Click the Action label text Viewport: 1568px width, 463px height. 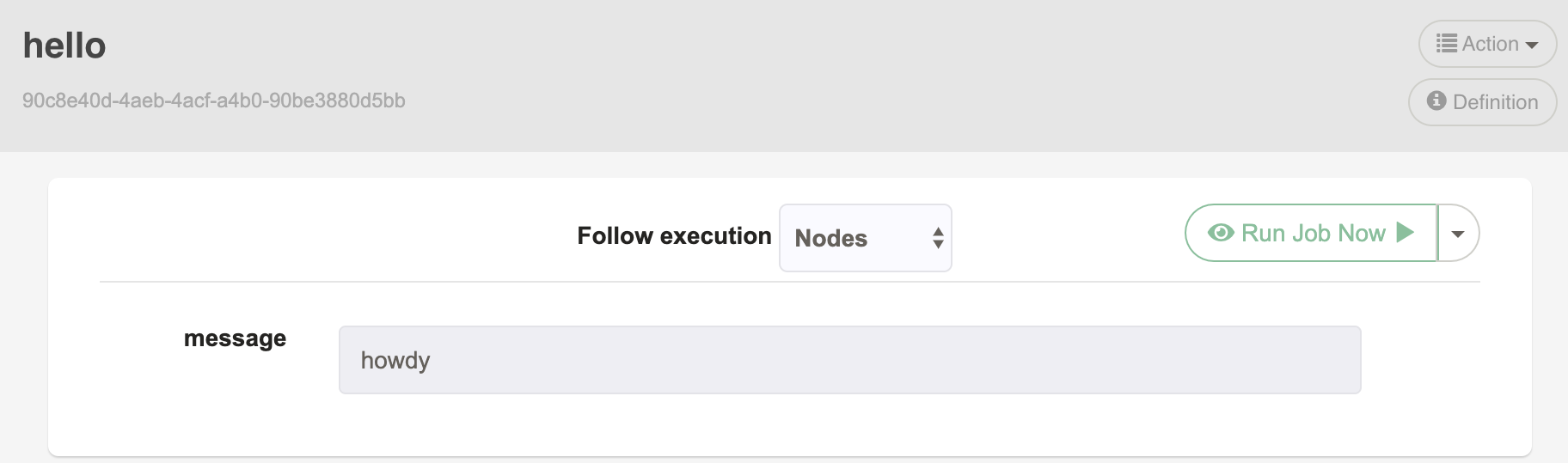pos(1490,44)
